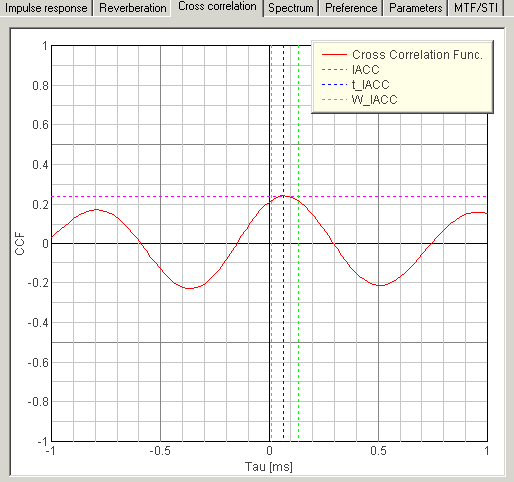The height and width of the screenshot is (482, 514).
Task: Click the magenta dashed IACC horizontal line
Action: [x=167, y=197]
